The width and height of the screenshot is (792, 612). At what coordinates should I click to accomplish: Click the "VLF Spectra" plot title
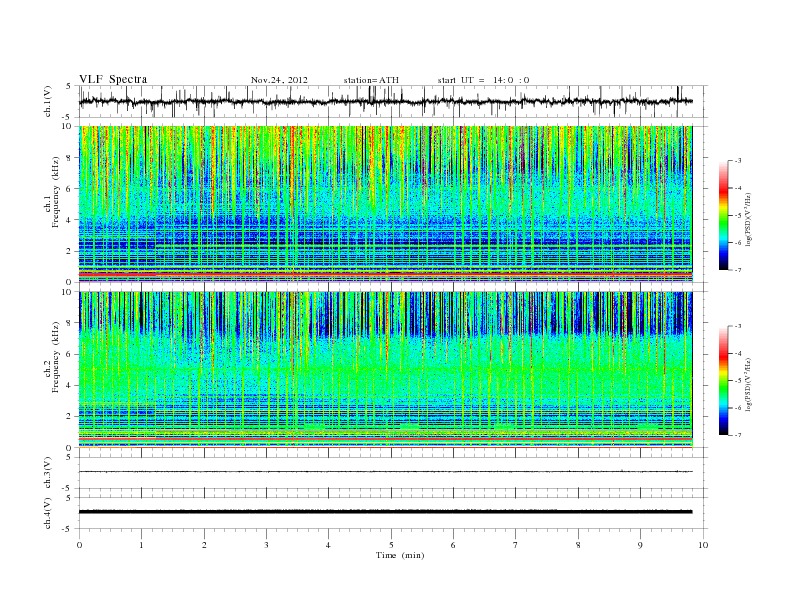tap(113, 79)
